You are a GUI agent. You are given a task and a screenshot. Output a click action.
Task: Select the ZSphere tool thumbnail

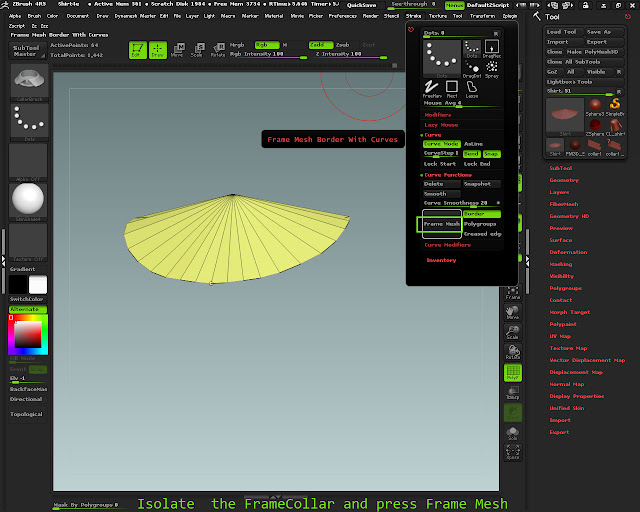595,127
